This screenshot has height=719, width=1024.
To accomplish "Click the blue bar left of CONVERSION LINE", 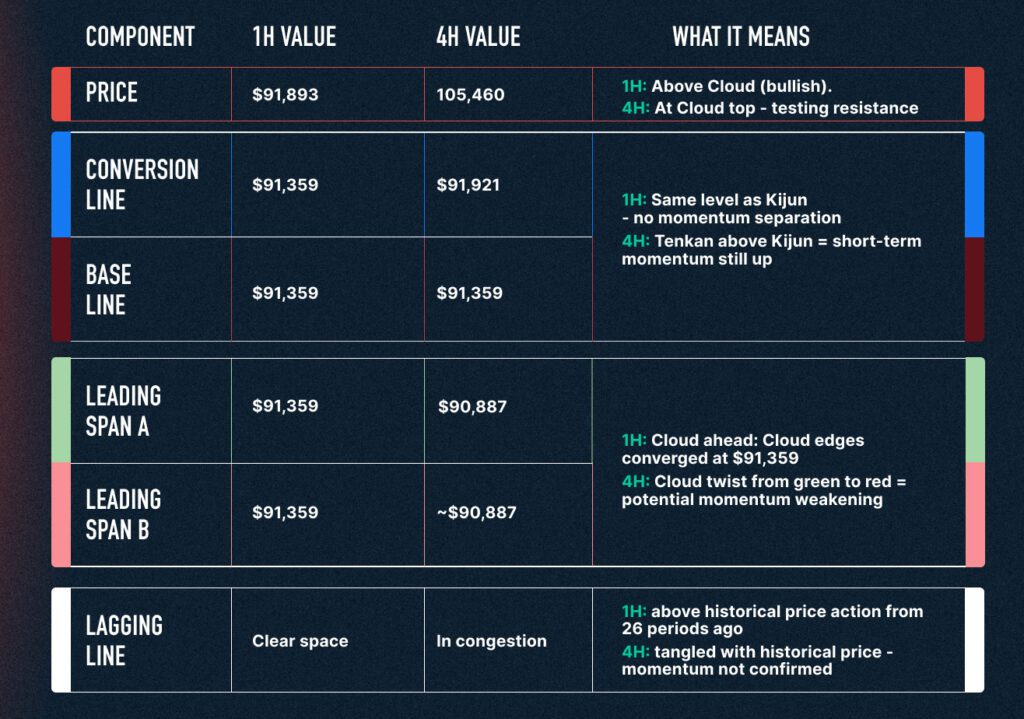I will coord(61,184).
